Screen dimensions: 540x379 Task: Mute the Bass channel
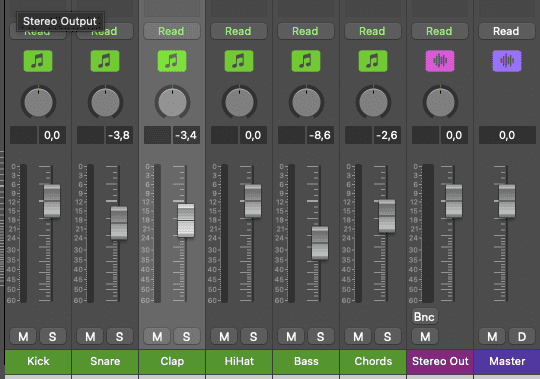coord(291,336)
